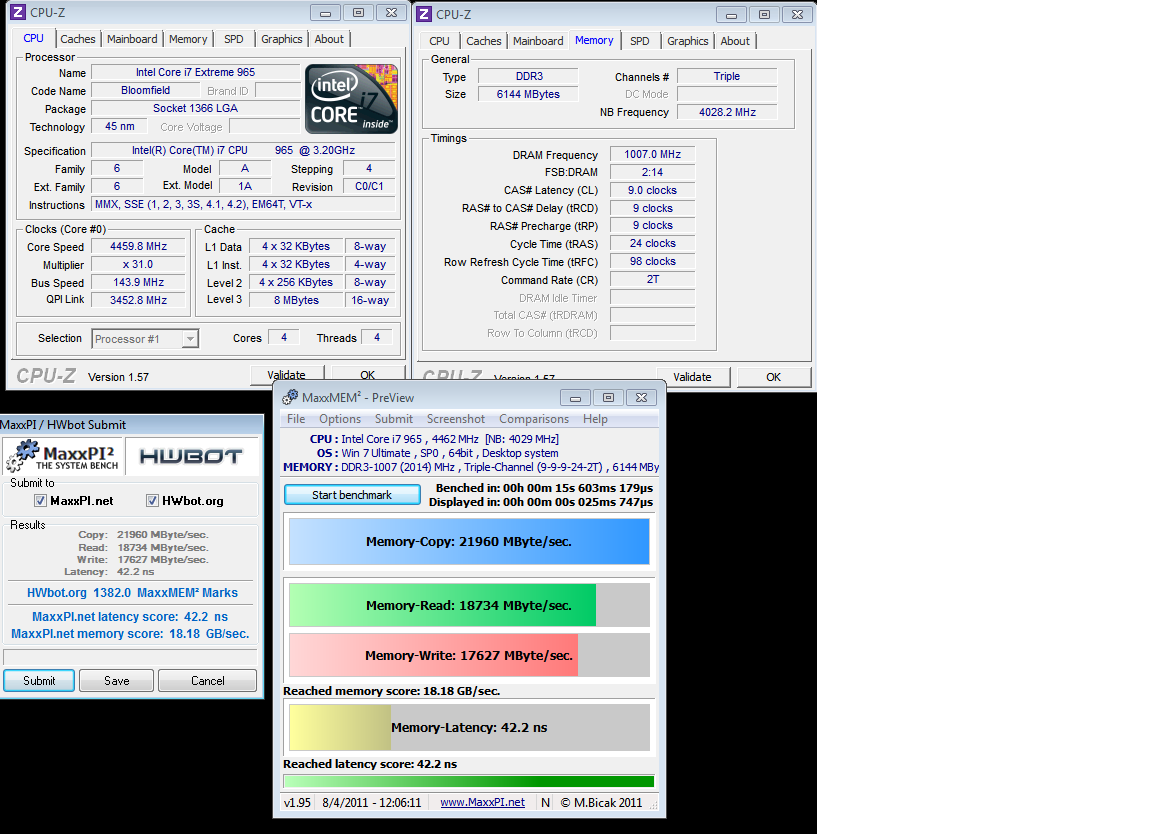The image size is (1152, 834).
Task: Minimize the left CPU-Z window
Action: [x=325, y=12]
